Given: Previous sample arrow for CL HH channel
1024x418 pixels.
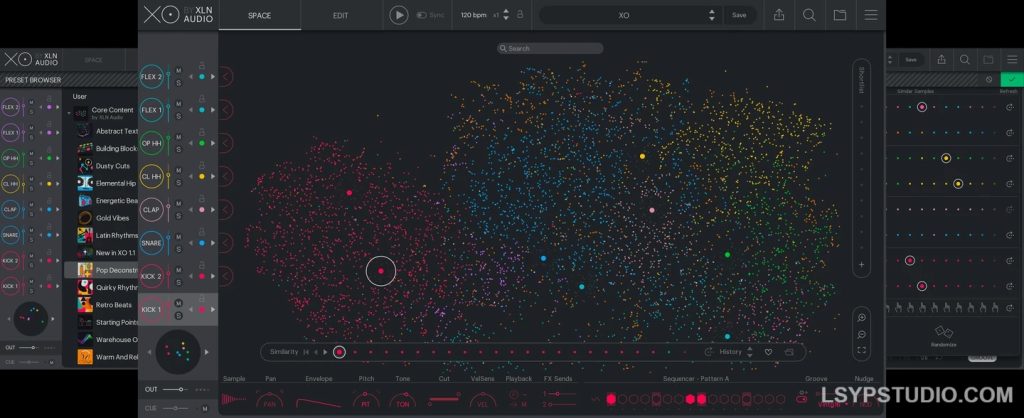Looking at the screenshot, I should [191, 177].
